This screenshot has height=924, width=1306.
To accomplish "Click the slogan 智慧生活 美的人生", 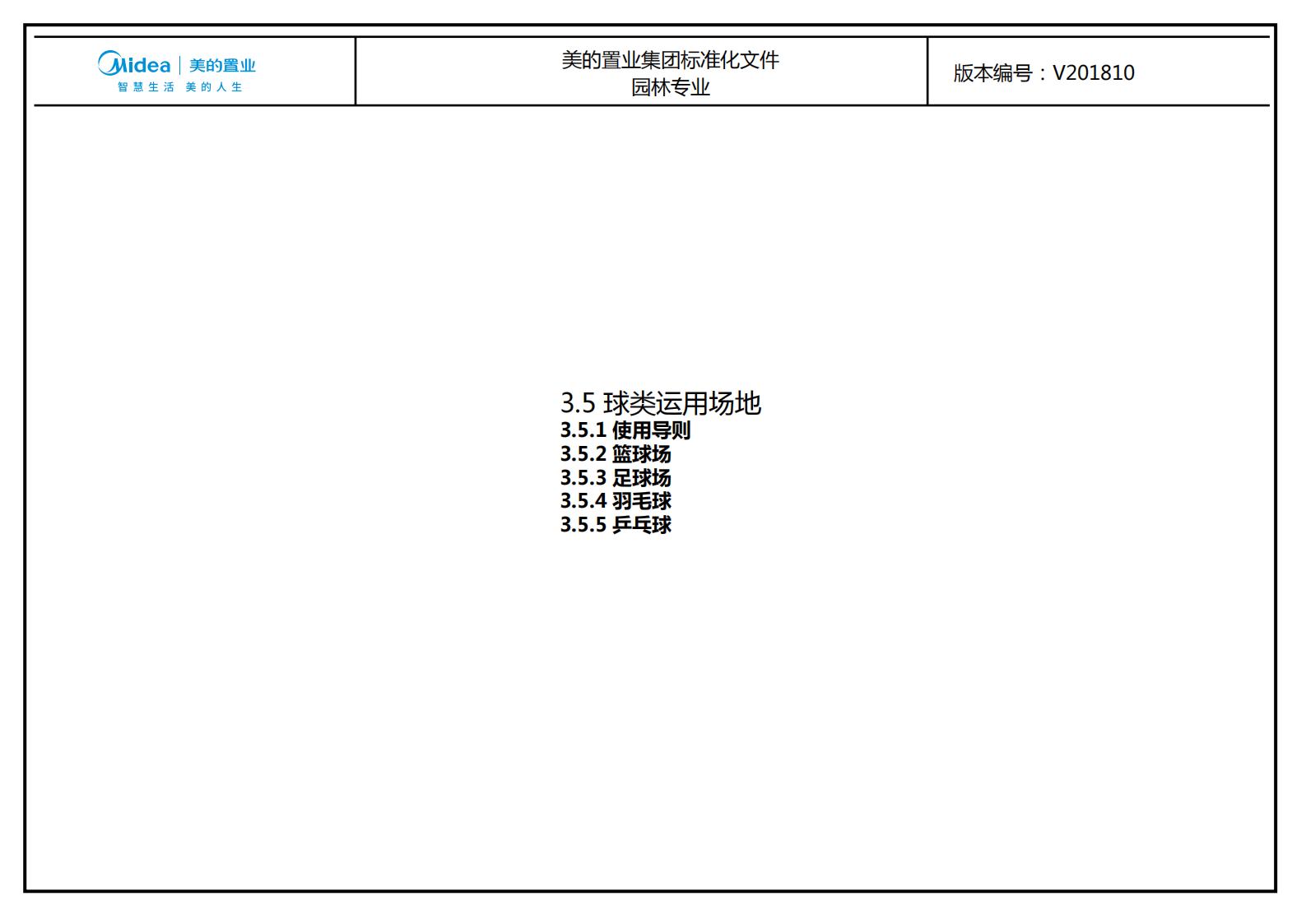I will (x=179, y=86).
